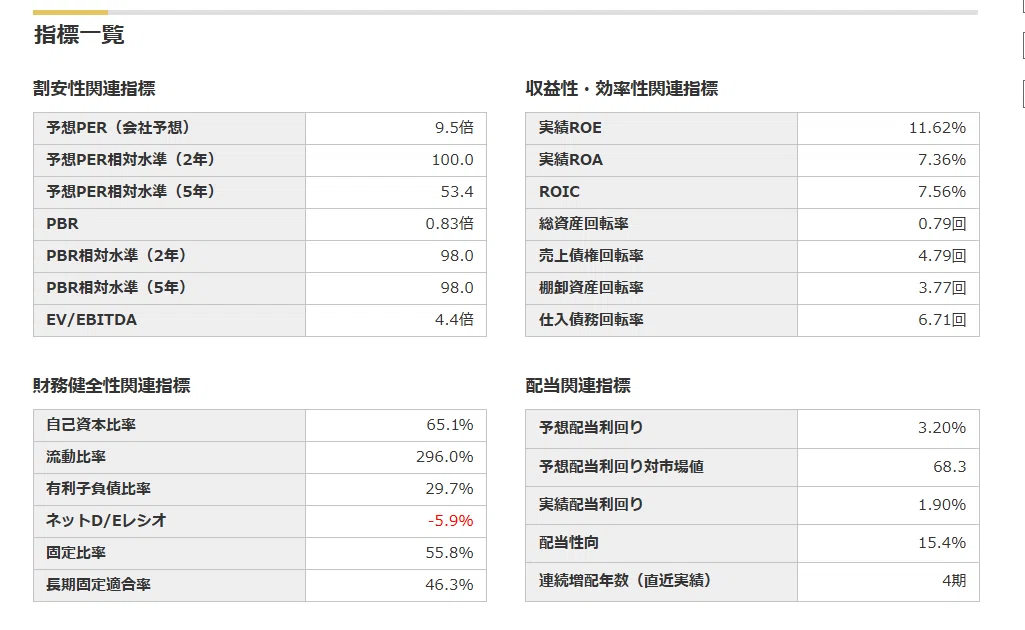Image resolution: width=1025 pixels, height=630 pixels.
Task: Select the EV/EBITDA row label
Action: tap(92, 320)
